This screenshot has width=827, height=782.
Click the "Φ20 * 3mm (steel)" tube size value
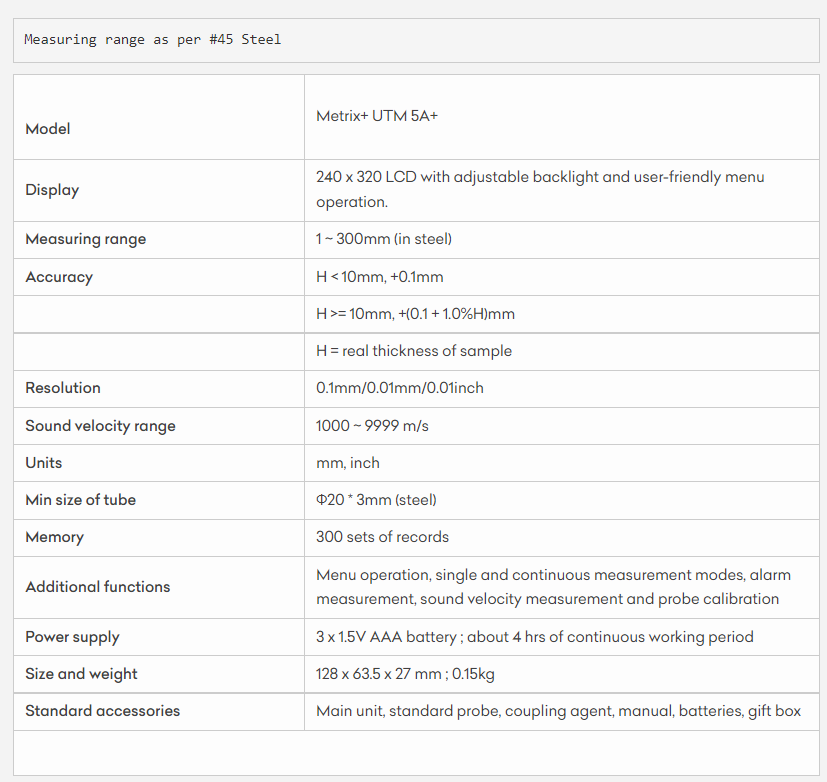tap(376, 500)
